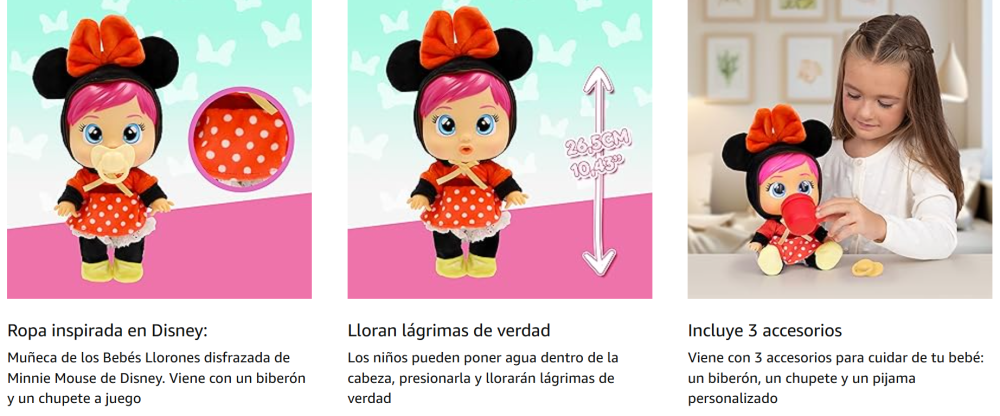The image size is (1000, 416).
Task: Click the red bow on the middle doll
Action: click(459, 40)
